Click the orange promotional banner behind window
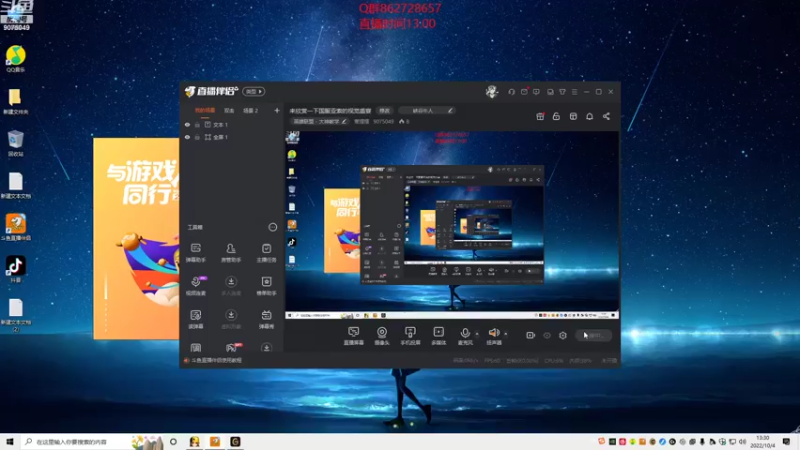The image size is (800, 450). (136, 238)
